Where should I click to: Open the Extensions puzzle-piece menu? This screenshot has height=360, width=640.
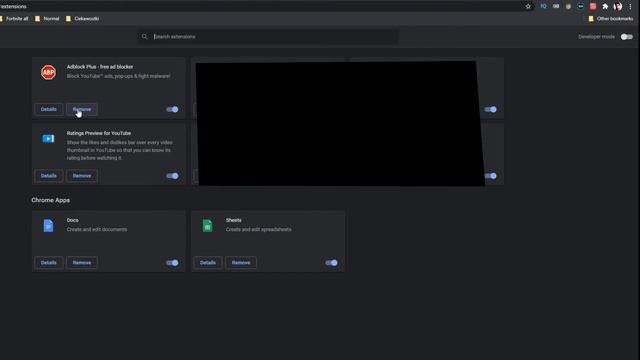605,6
